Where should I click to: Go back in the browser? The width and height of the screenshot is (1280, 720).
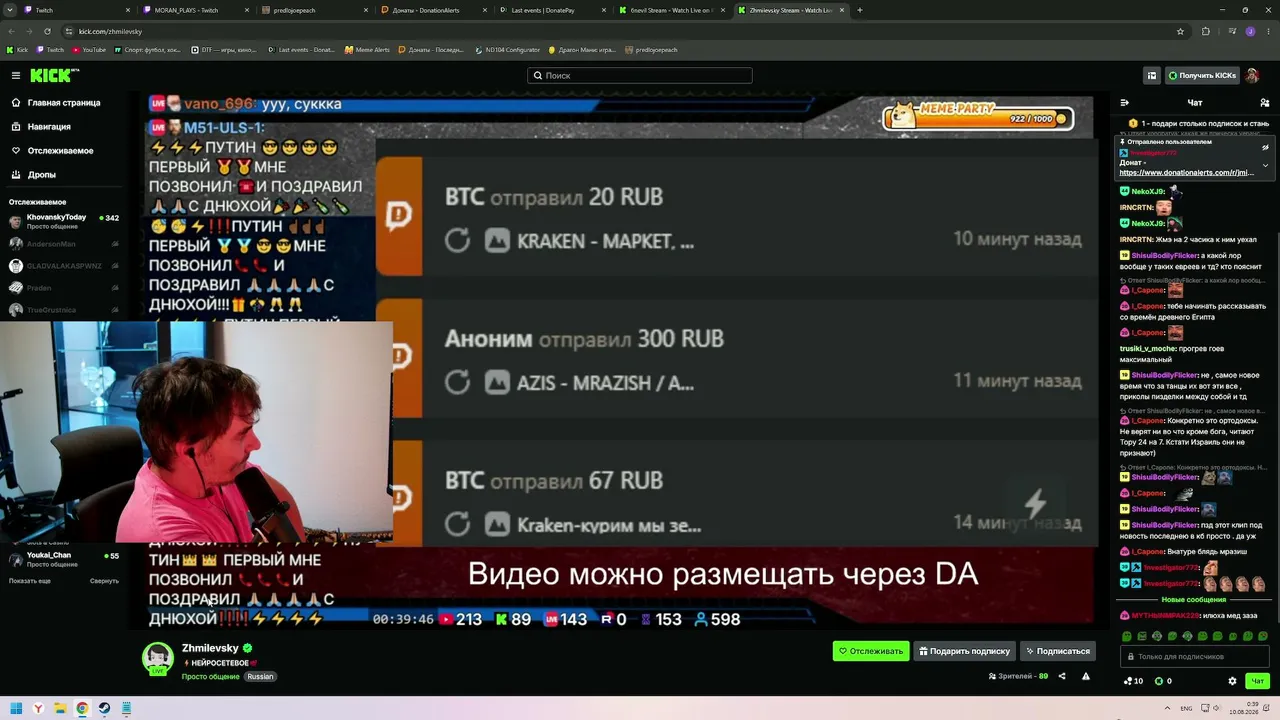(x=11, y=31)
